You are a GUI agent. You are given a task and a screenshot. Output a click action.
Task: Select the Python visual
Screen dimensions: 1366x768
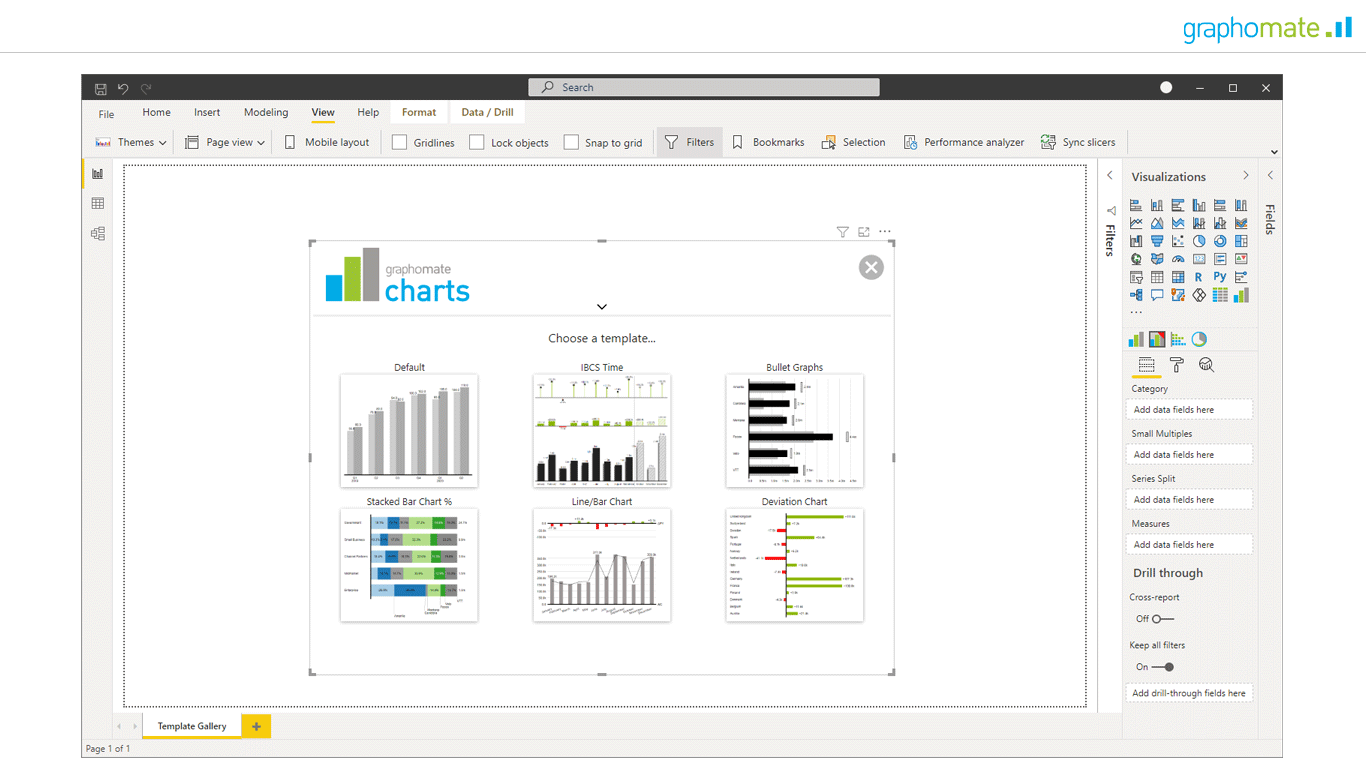(x=1220, y=277)
